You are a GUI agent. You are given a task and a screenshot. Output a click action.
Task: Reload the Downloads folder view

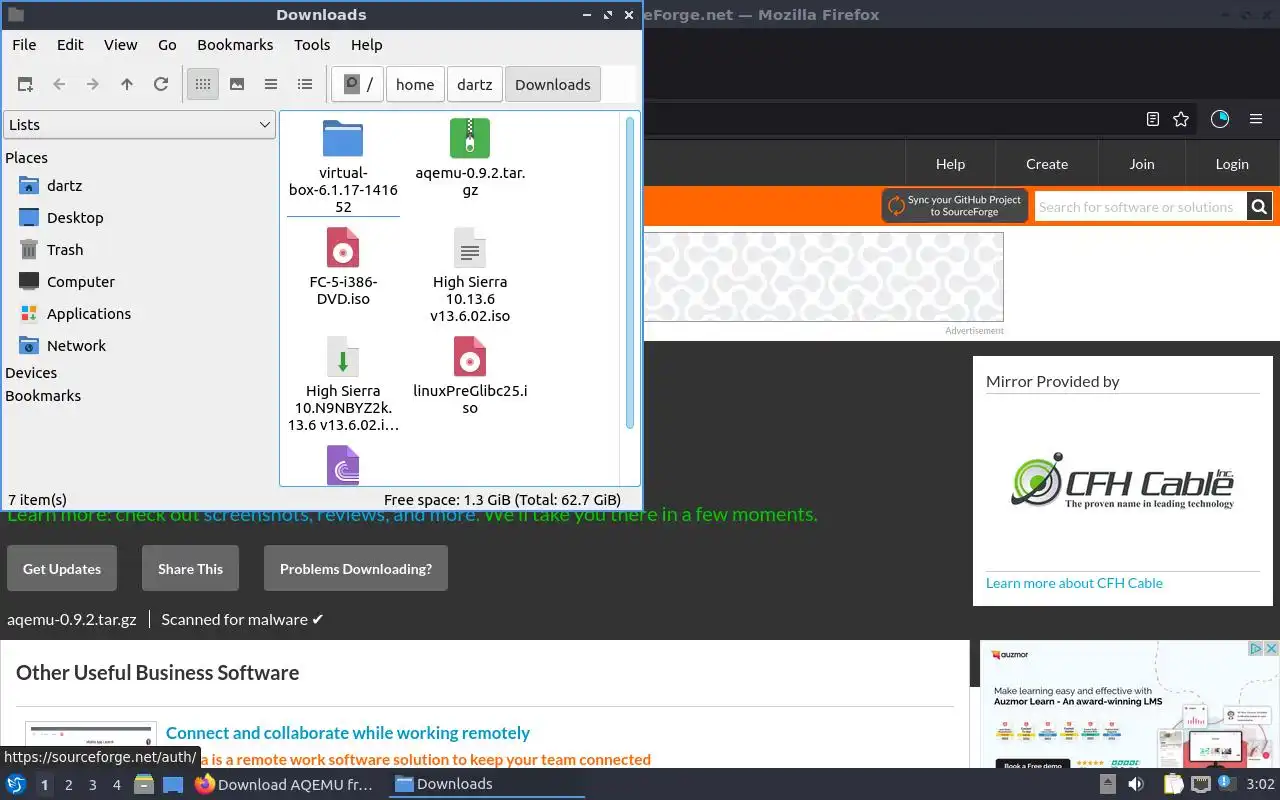tap(161, 85)
